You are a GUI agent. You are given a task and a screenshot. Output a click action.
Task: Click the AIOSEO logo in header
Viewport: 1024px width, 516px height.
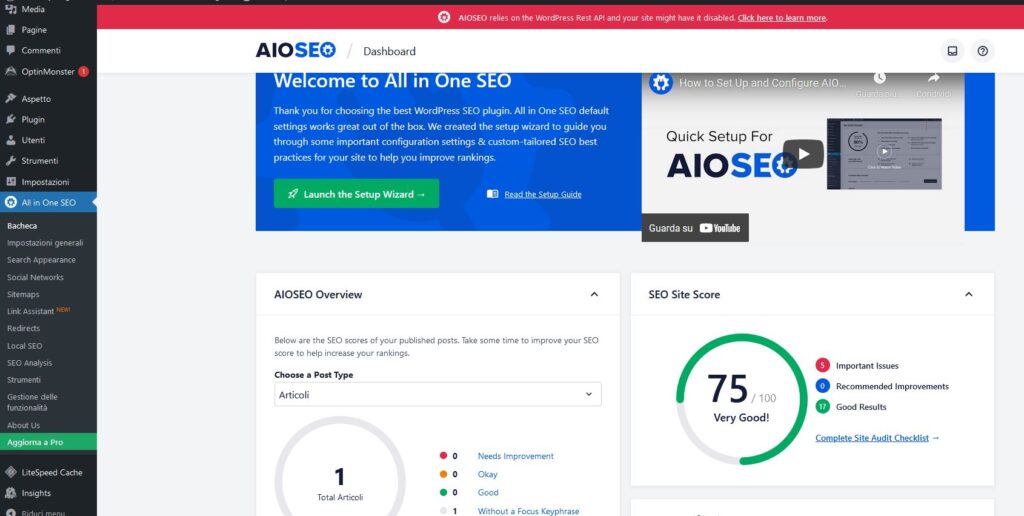(x=295, y=50)
